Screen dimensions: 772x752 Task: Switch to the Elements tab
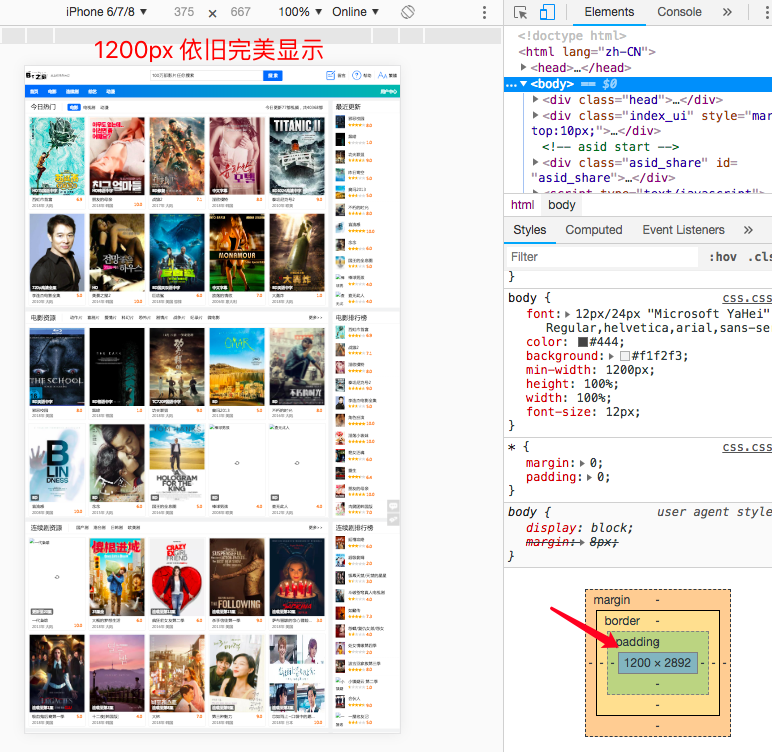pos(609,12)
